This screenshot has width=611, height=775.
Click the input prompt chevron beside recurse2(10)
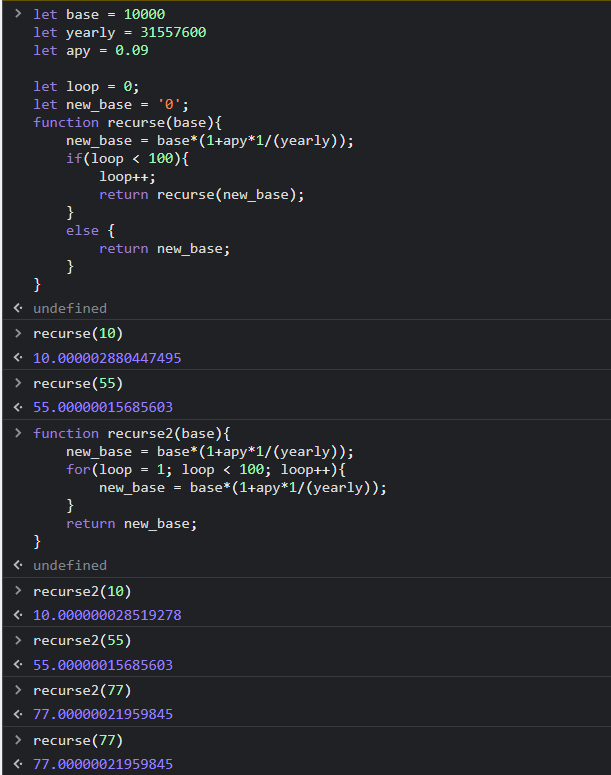coord(18,590)
